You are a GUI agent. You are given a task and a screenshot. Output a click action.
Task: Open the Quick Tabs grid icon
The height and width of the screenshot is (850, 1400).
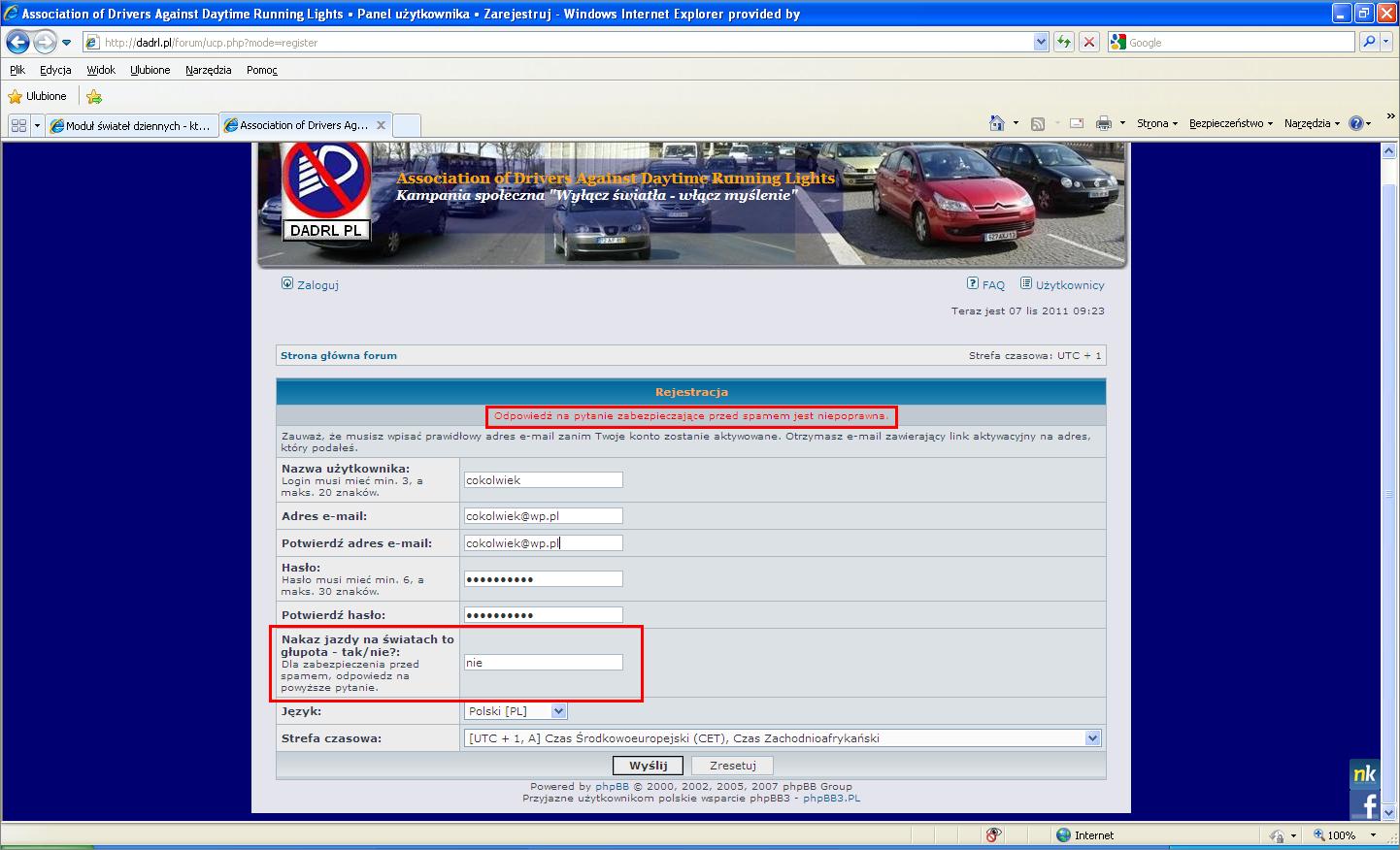[x=18, y=125]
